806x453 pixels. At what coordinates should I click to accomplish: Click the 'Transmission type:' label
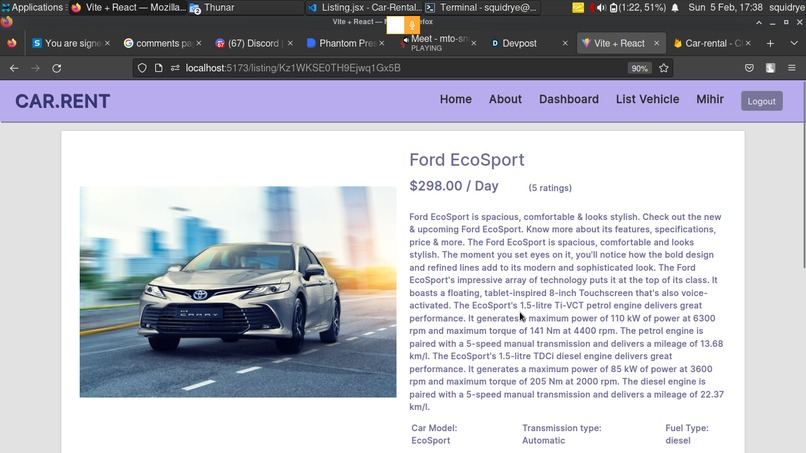pos(561,428)
